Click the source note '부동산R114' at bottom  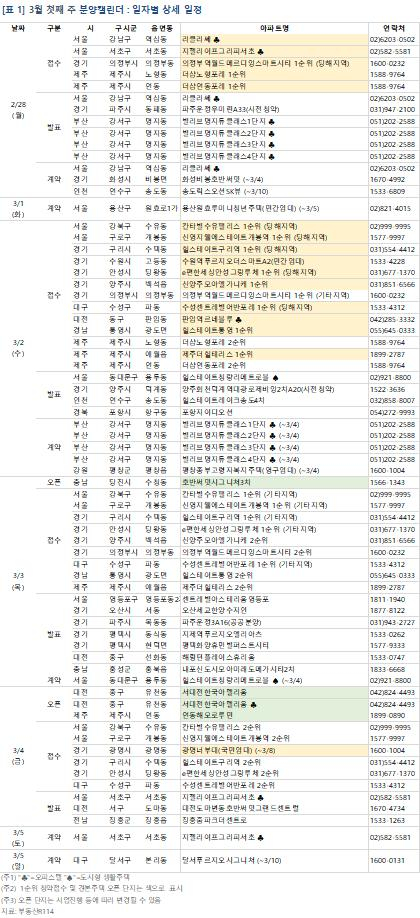point(26,912)
